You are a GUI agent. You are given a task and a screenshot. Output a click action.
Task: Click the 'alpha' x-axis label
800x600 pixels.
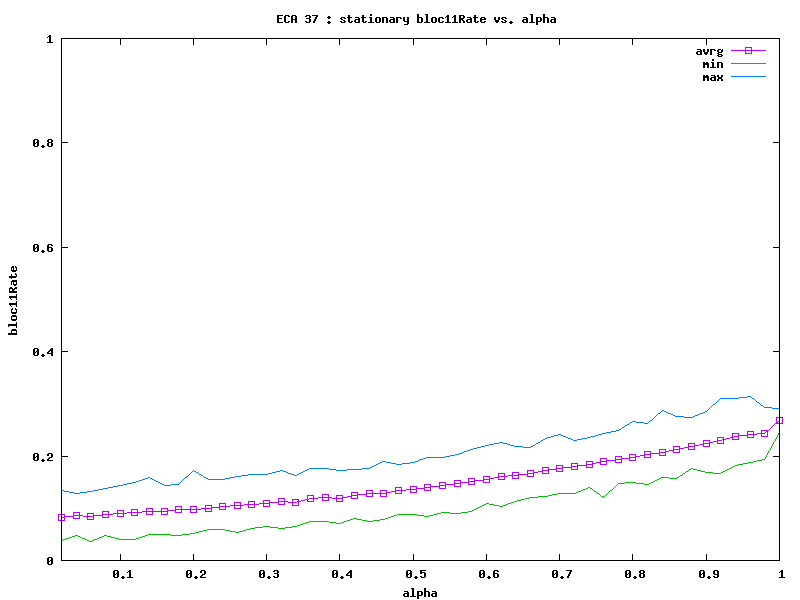click(x=421, y=592)
